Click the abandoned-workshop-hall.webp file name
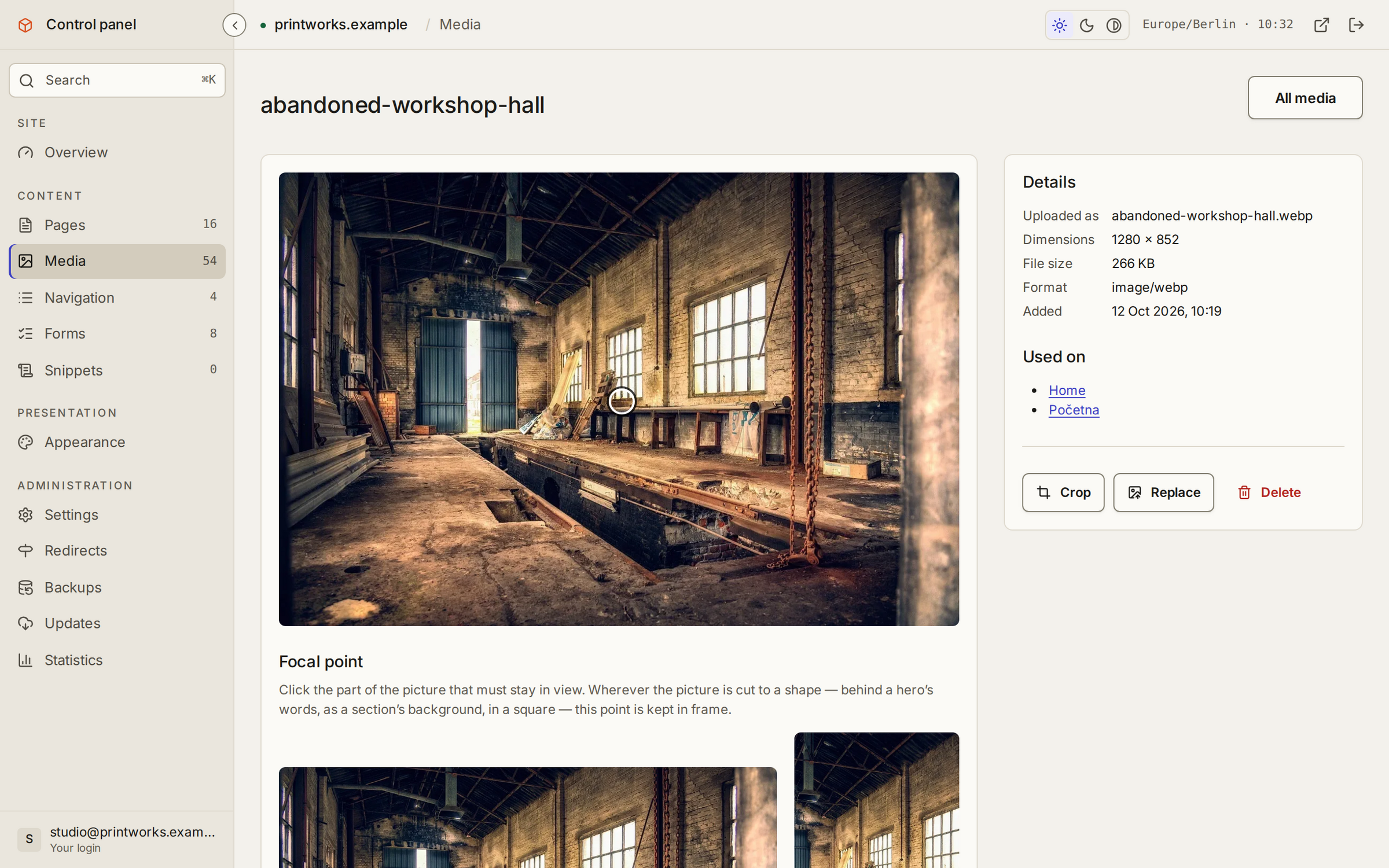 [x=1212, y=216]
